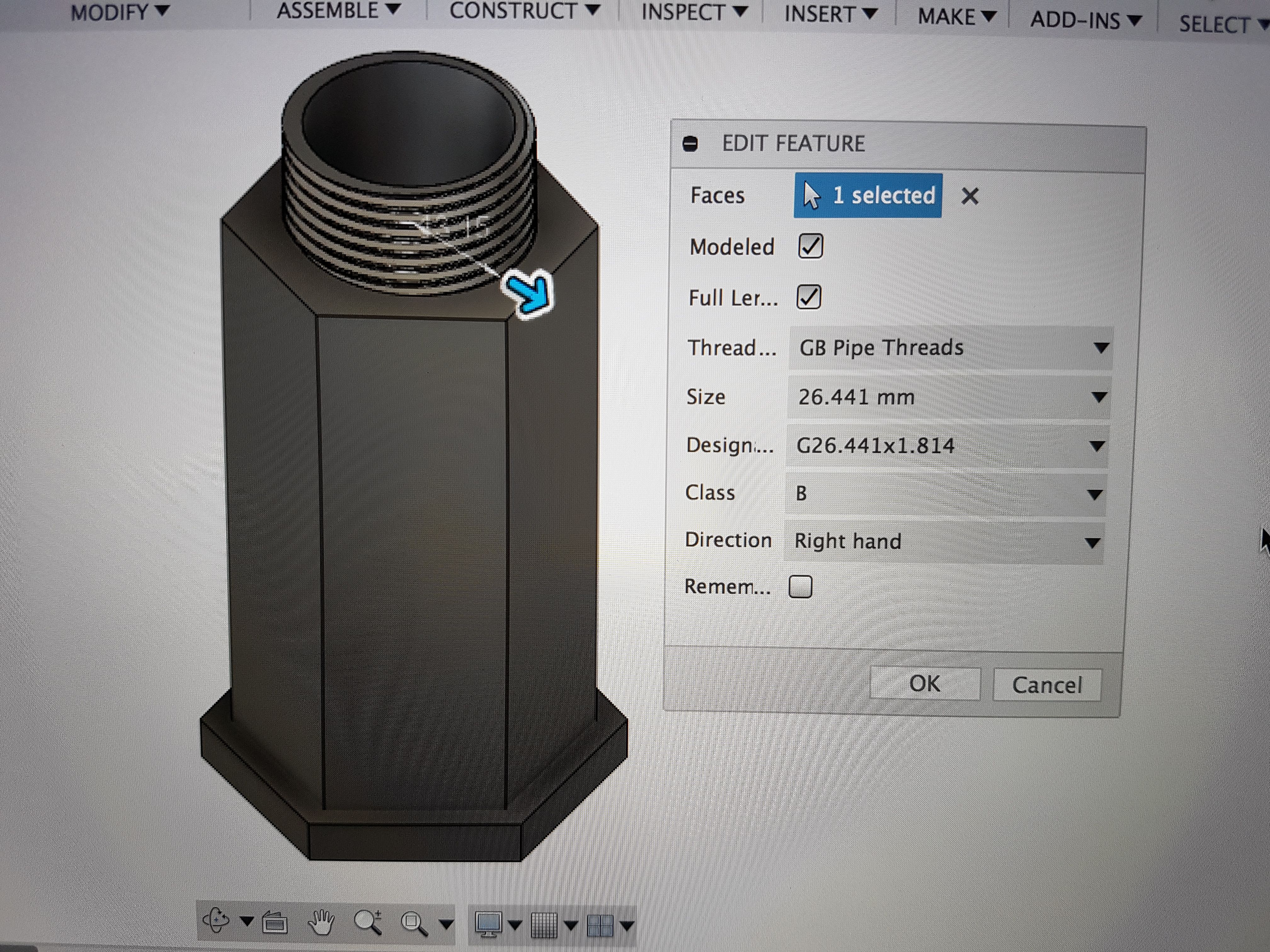The width and height of the screenshot is (1270, 952).
Task: Select the Orbit tool in navigation bar
Action: tap(216, 921)
